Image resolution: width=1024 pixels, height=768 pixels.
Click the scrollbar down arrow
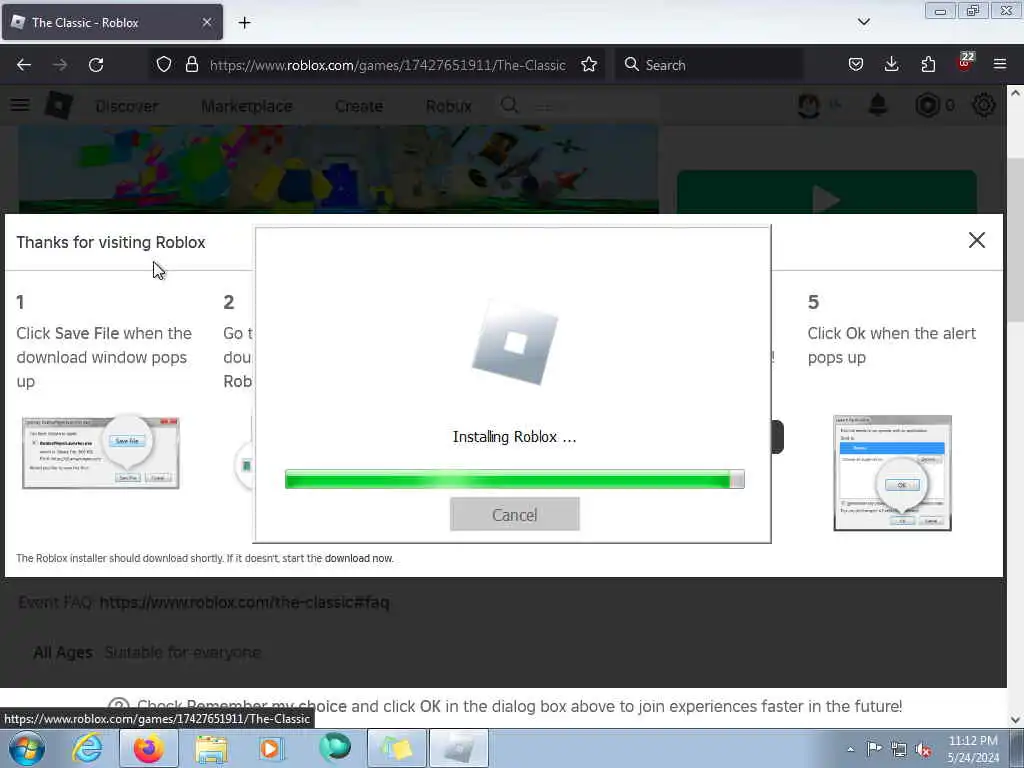pyautogui.click(x=1015, y=719)
